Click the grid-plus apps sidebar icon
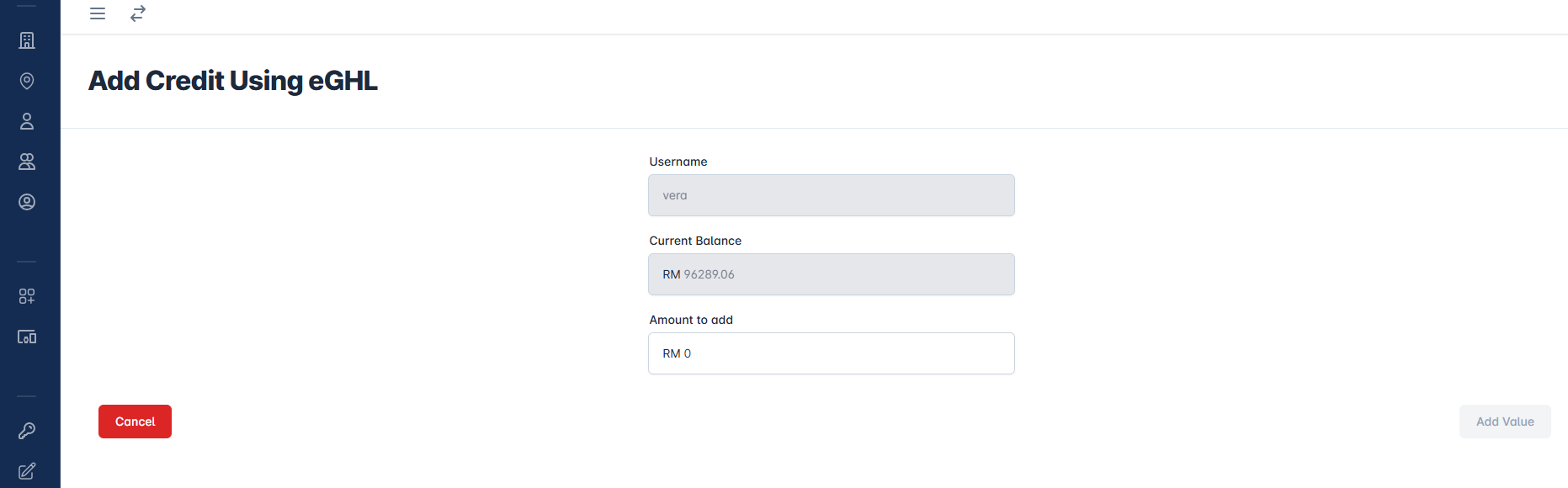This screenshot has height=488, width=1568. 27,296
